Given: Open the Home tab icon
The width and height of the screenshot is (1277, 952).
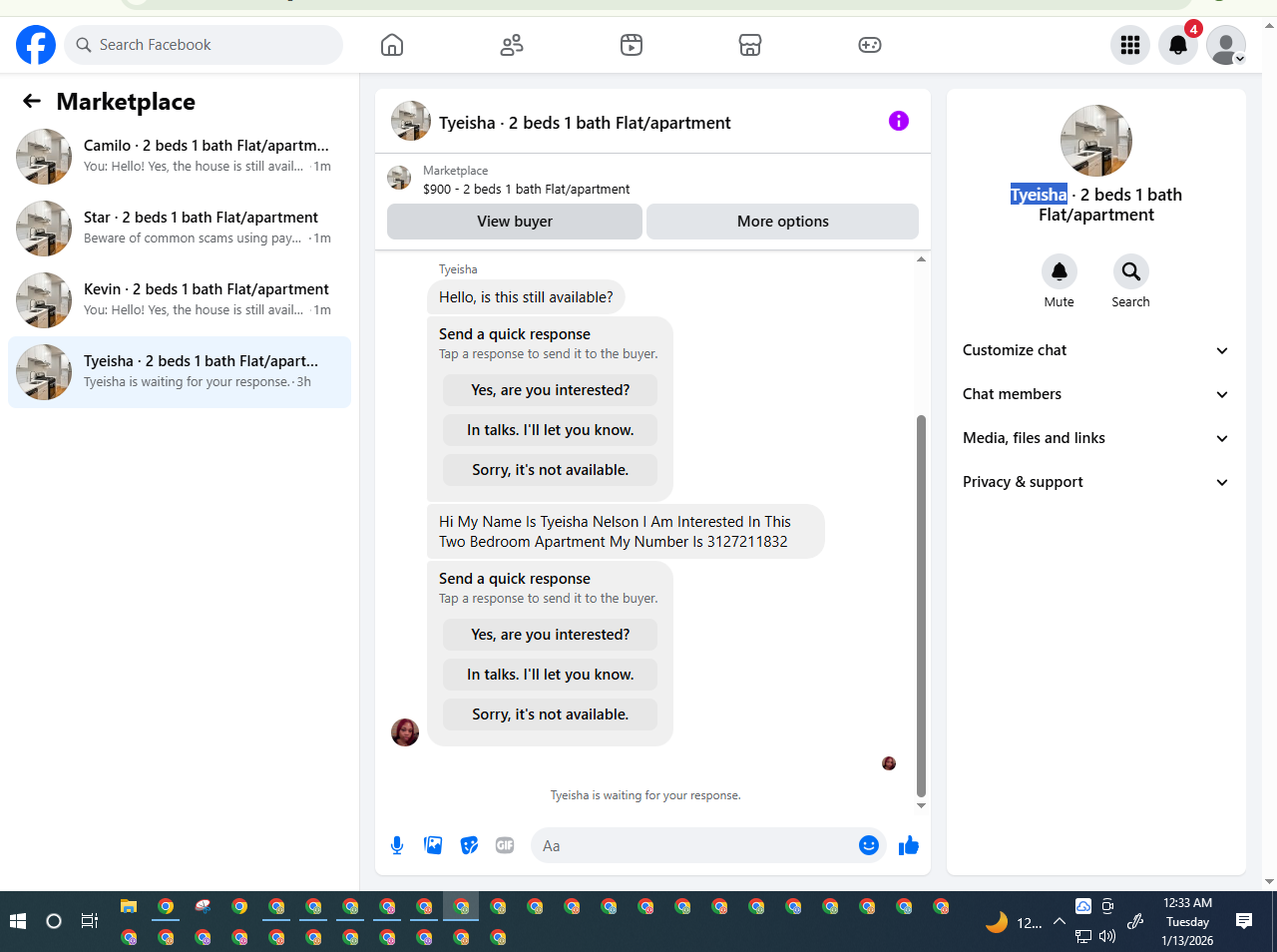Looking at the screenshot, I should pos(392,45).
